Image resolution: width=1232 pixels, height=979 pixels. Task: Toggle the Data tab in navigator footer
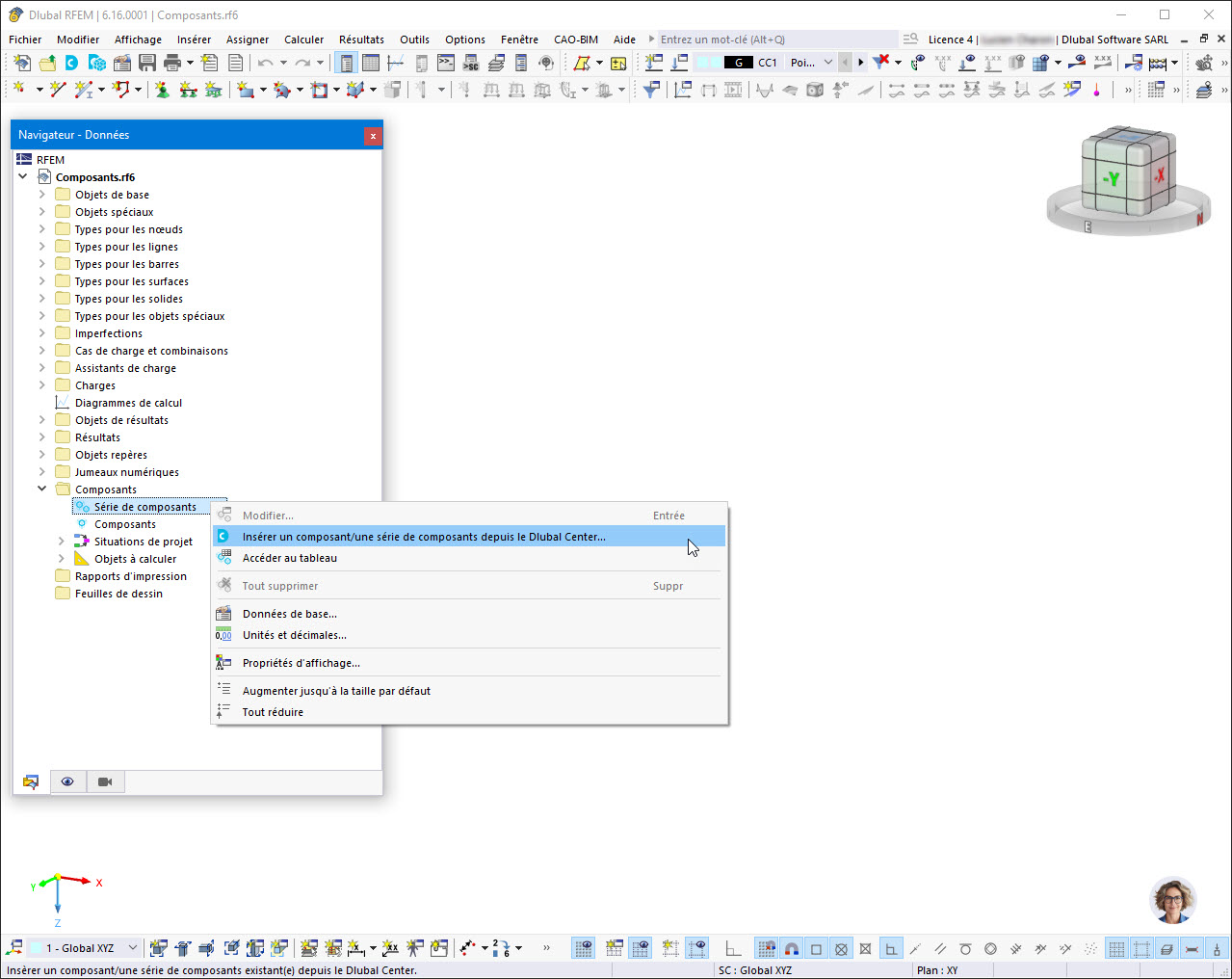tap(31, 781)
